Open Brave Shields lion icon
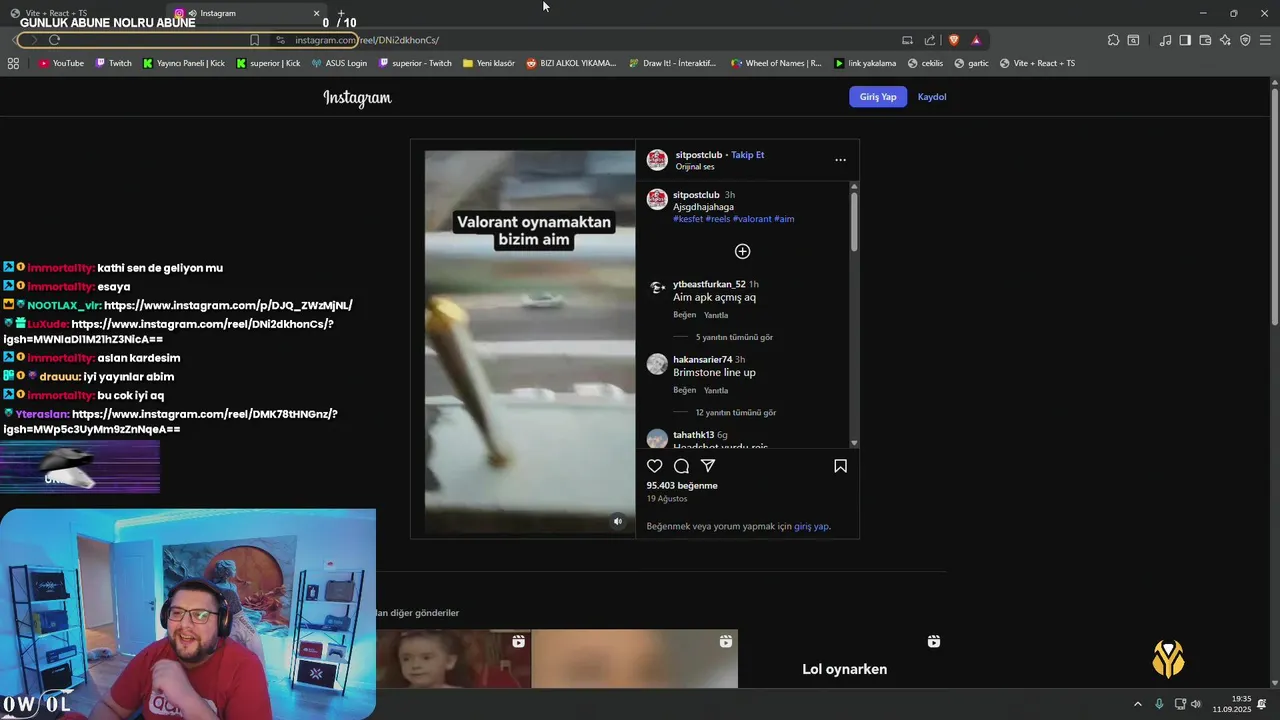1280x720 pixels. pos(953,40)
